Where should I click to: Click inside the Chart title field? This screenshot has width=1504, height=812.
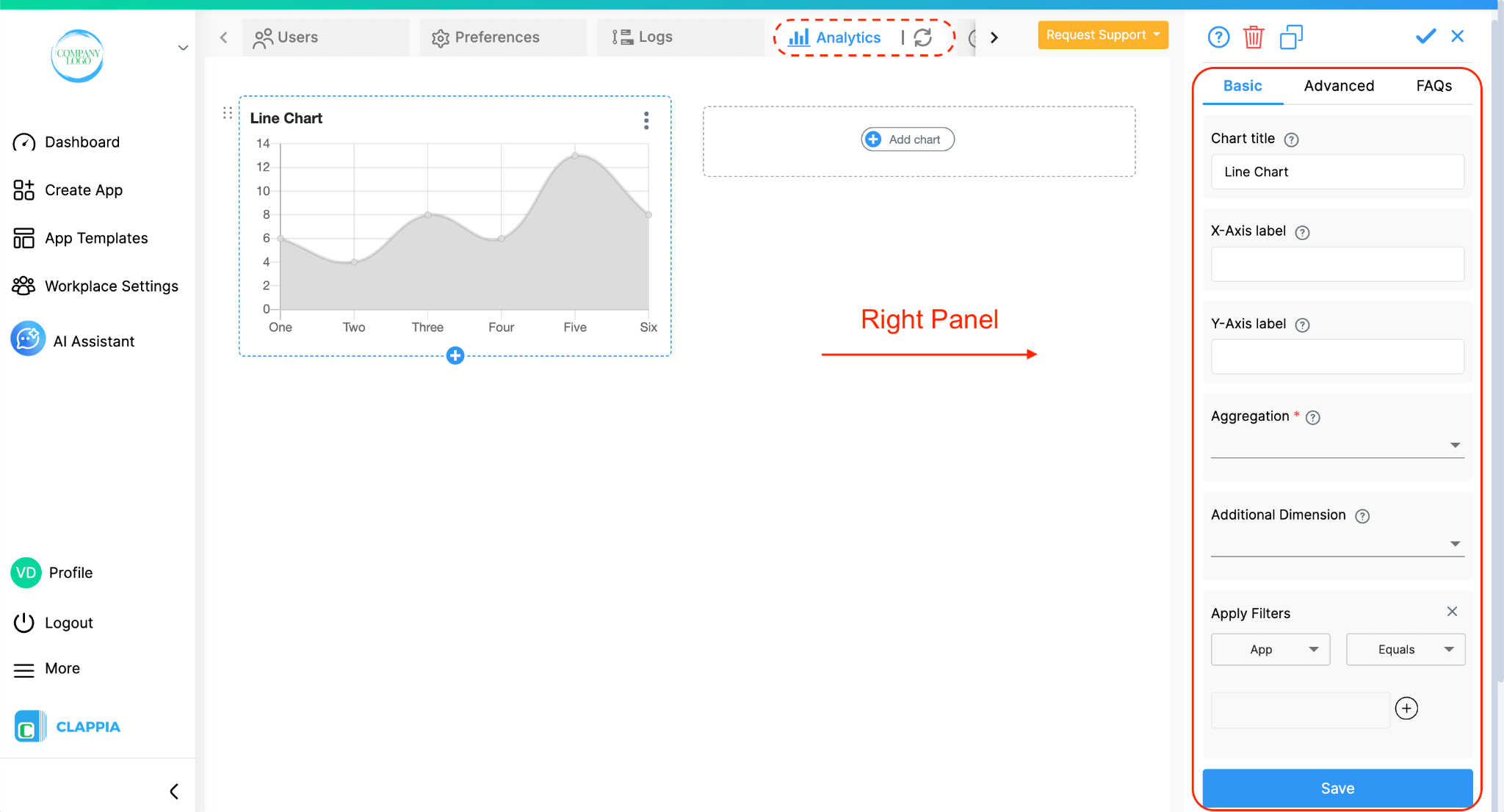coord(1337,172)
